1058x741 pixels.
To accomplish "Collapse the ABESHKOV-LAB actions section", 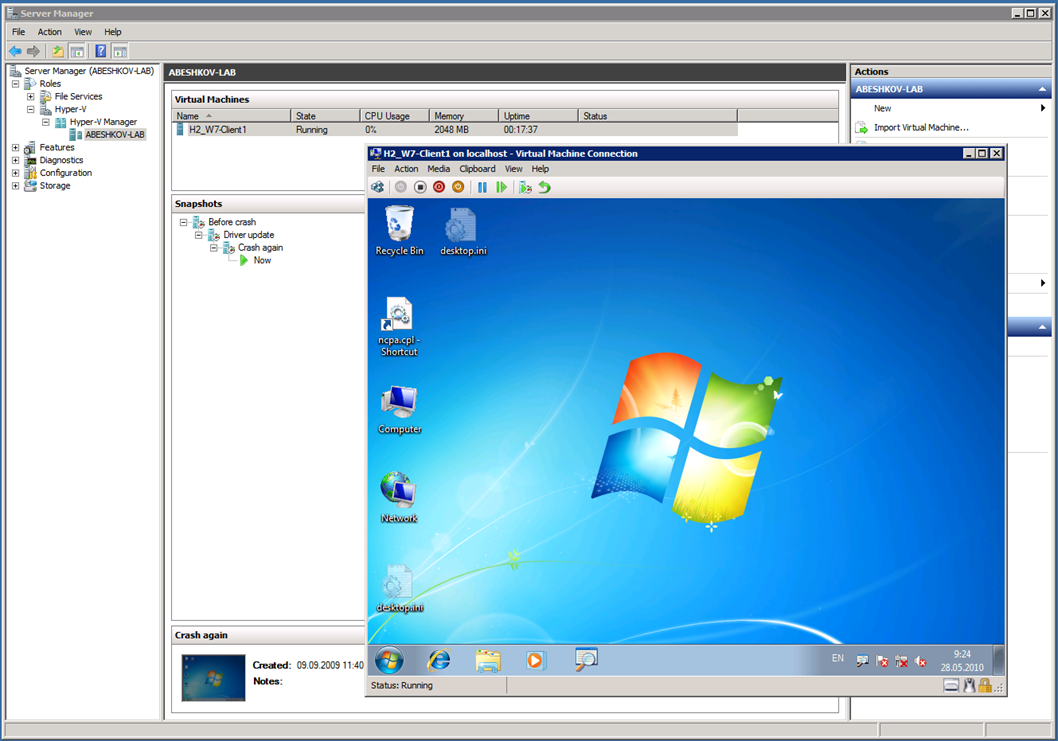I will 1042,89.
